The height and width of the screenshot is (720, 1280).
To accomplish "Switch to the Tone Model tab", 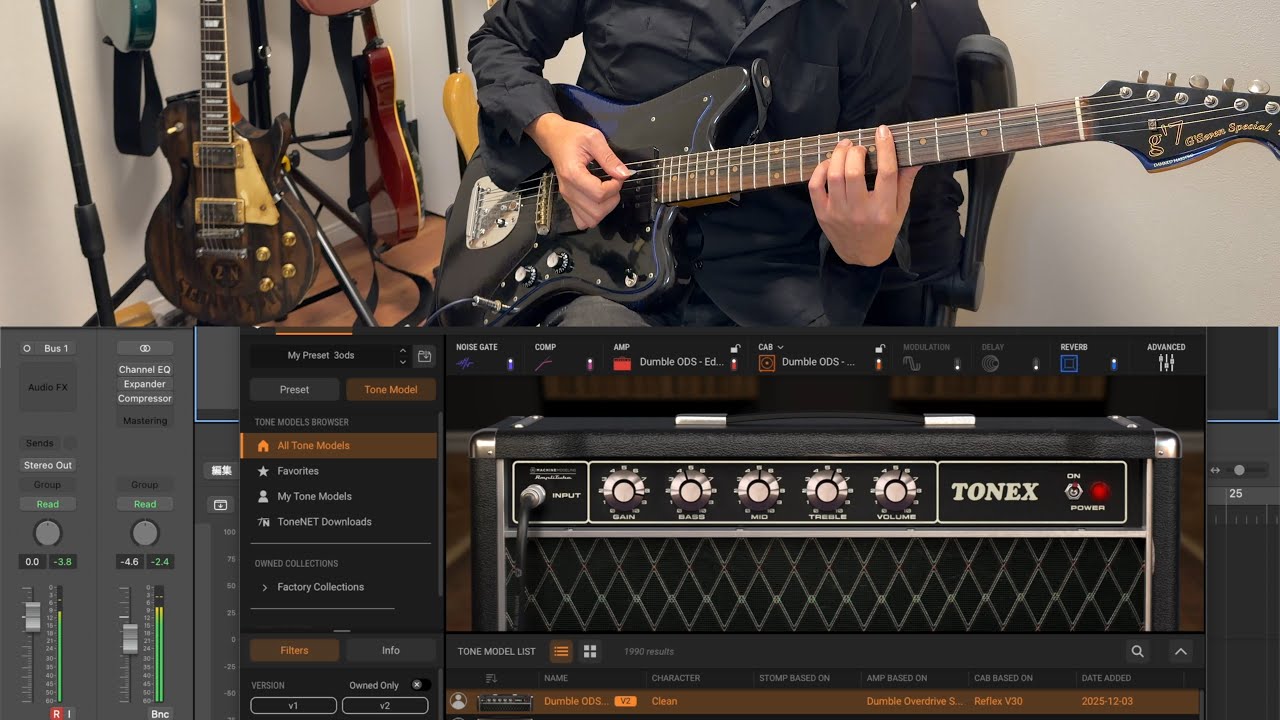I will (x=391, y=390).
